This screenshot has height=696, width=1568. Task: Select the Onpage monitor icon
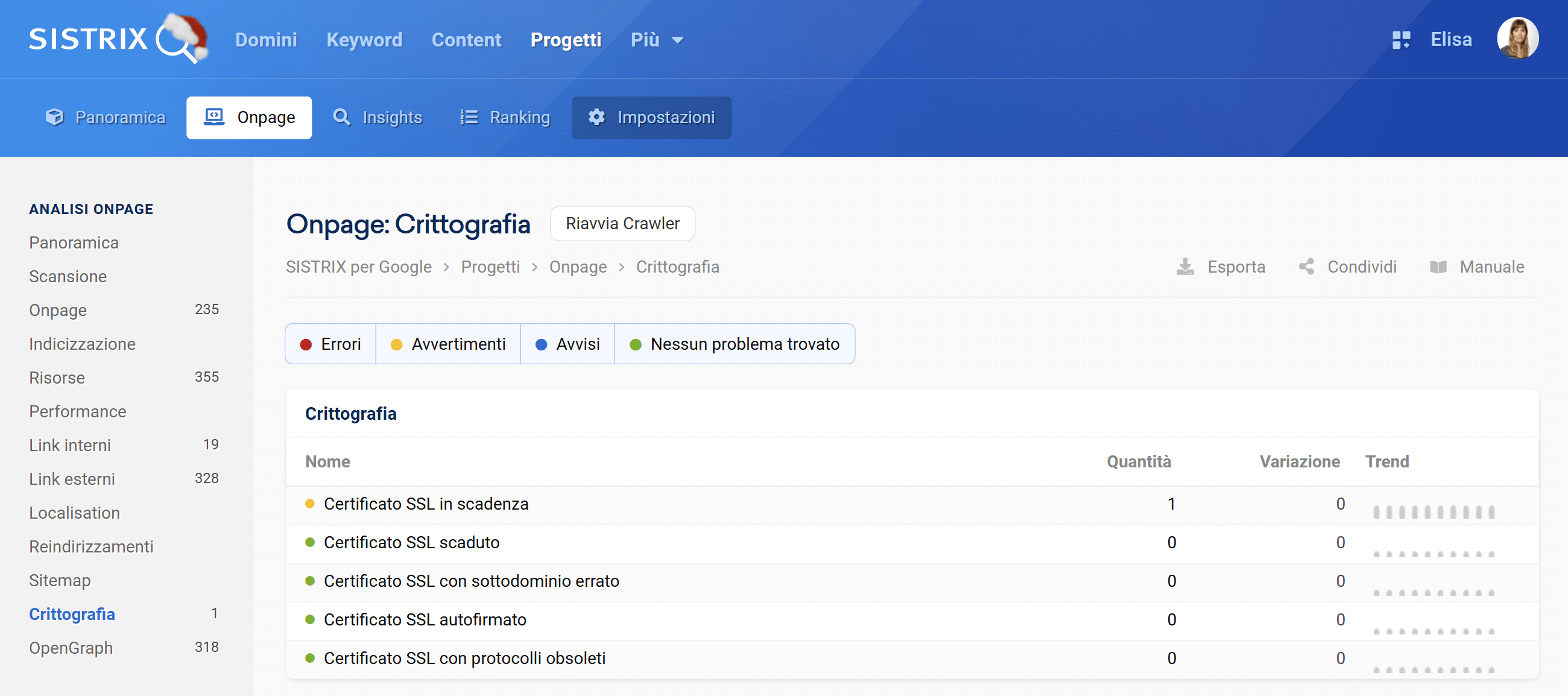pos(213,117)
